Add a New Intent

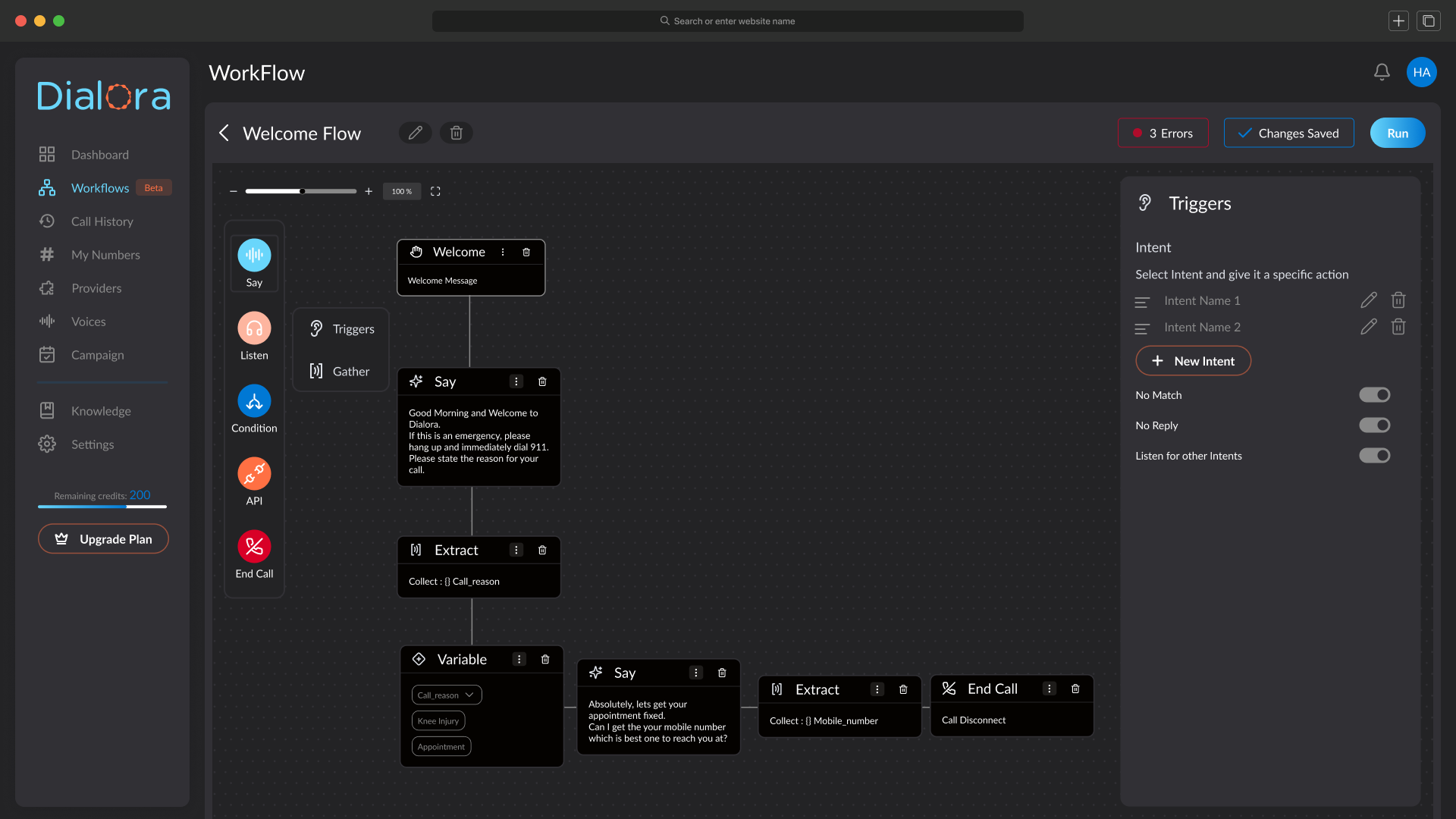(1193, 361)
